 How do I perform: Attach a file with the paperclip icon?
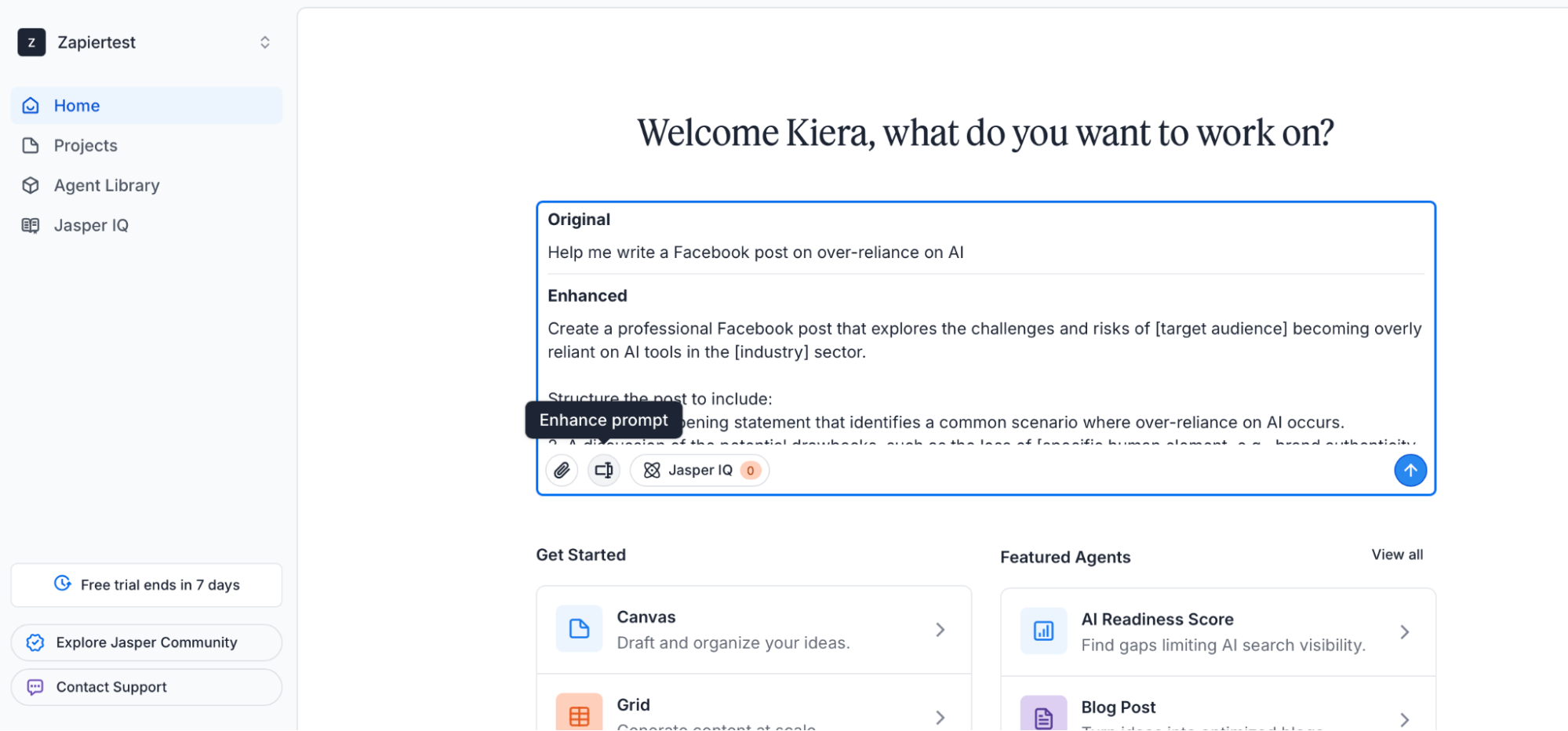[562, 471]
